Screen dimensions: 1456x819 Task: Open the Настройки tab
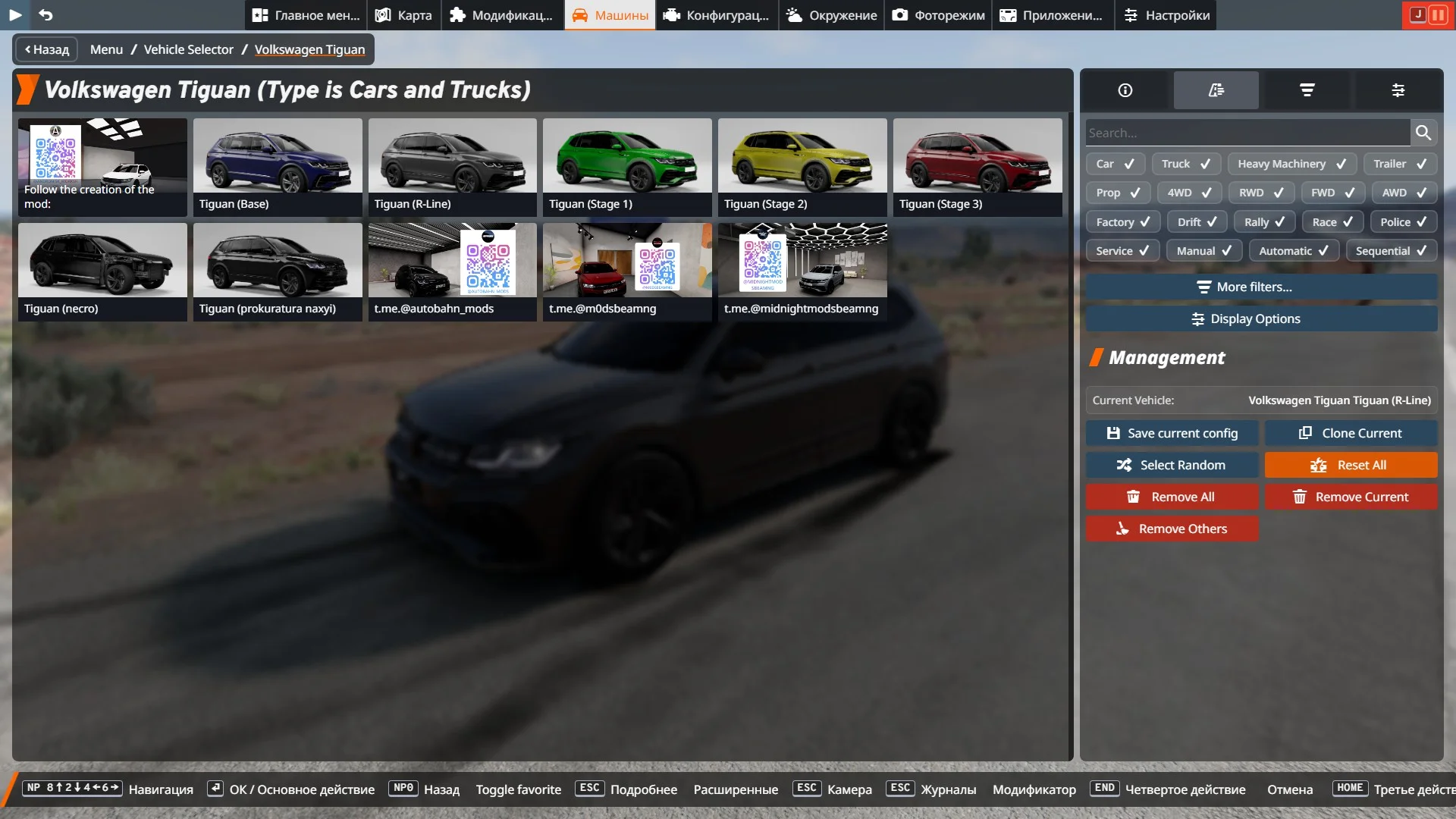[x=1166, y=15]
